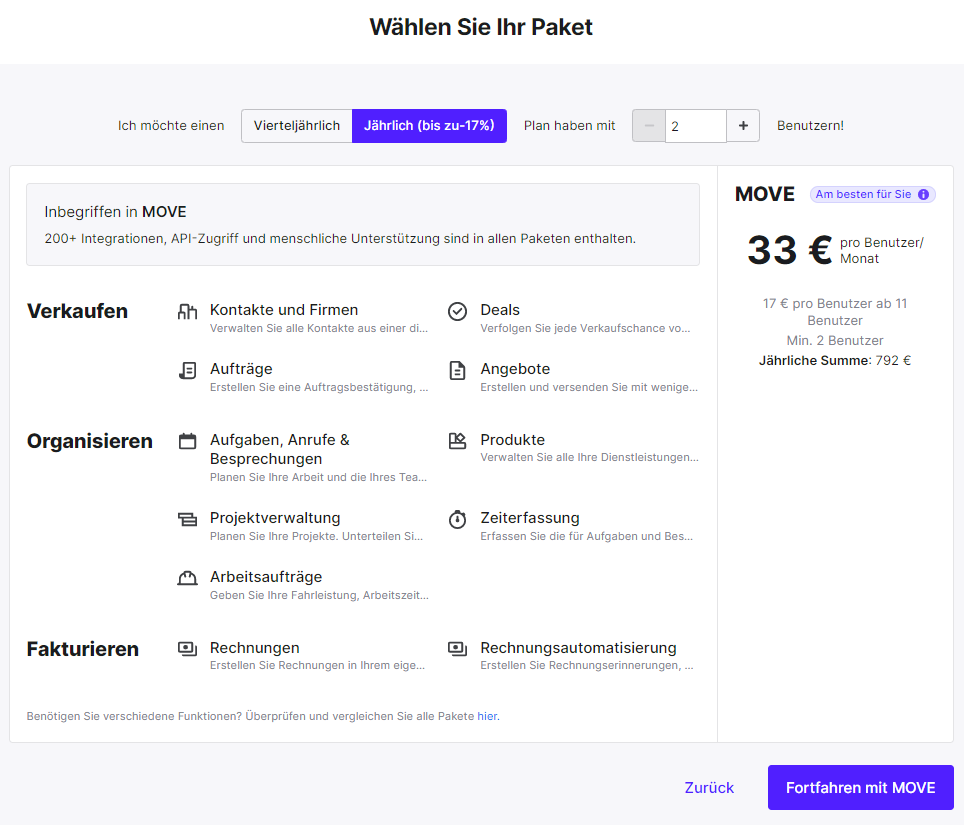Click the Organisieren section heading
The width and height of the screenshot is (964, 825).
pyautogui.click(x=90, y=441)
